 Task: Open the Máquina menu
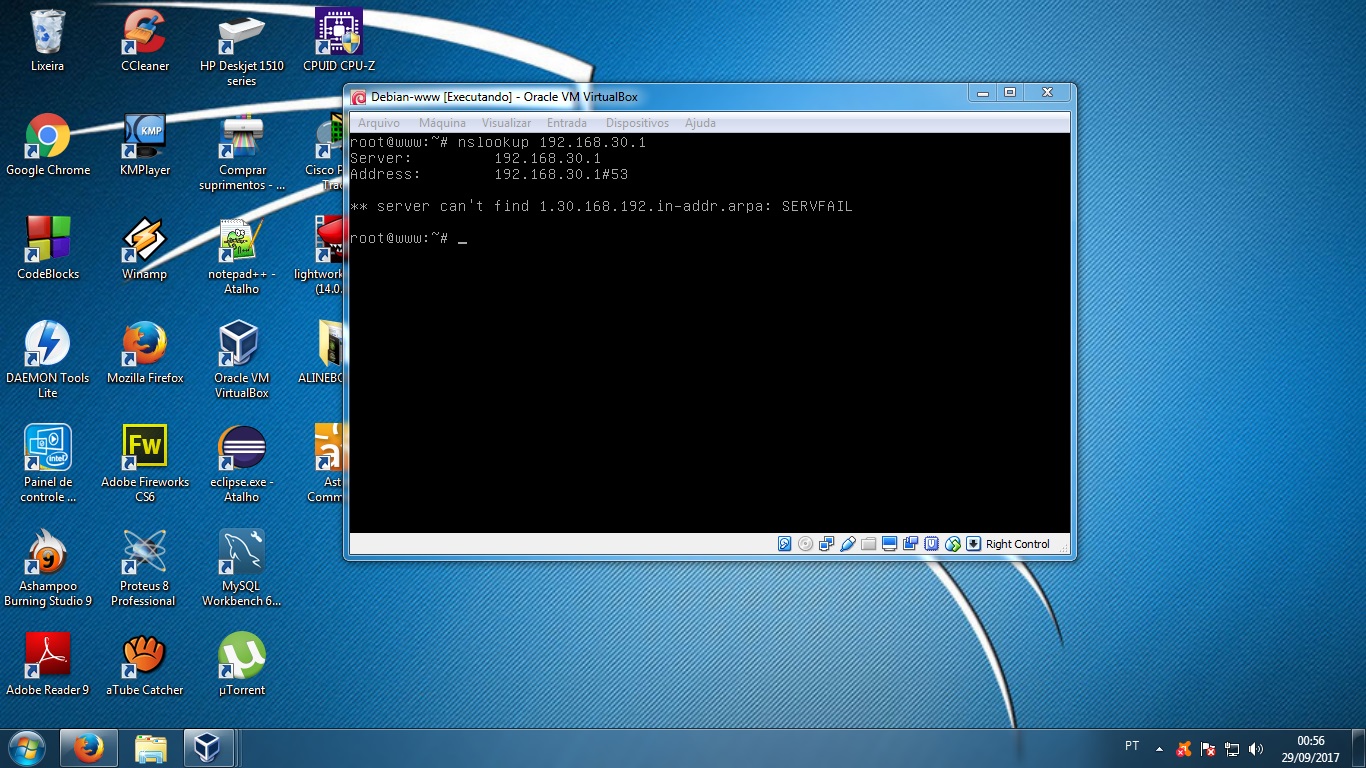(x=442, y=123)
